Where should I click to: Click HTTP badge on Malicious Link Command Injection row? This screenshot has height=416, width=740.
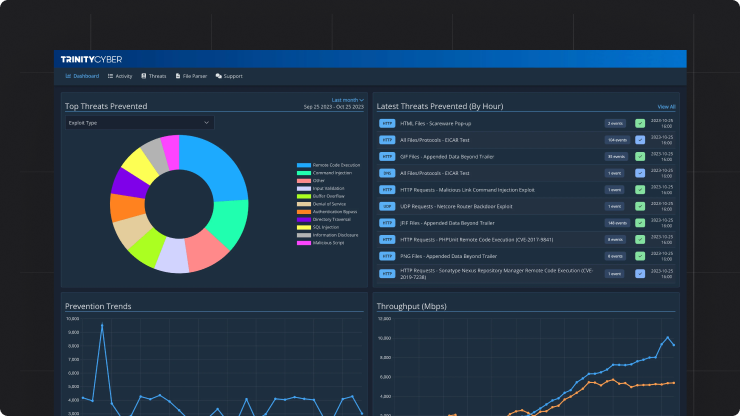pos(387,190)
